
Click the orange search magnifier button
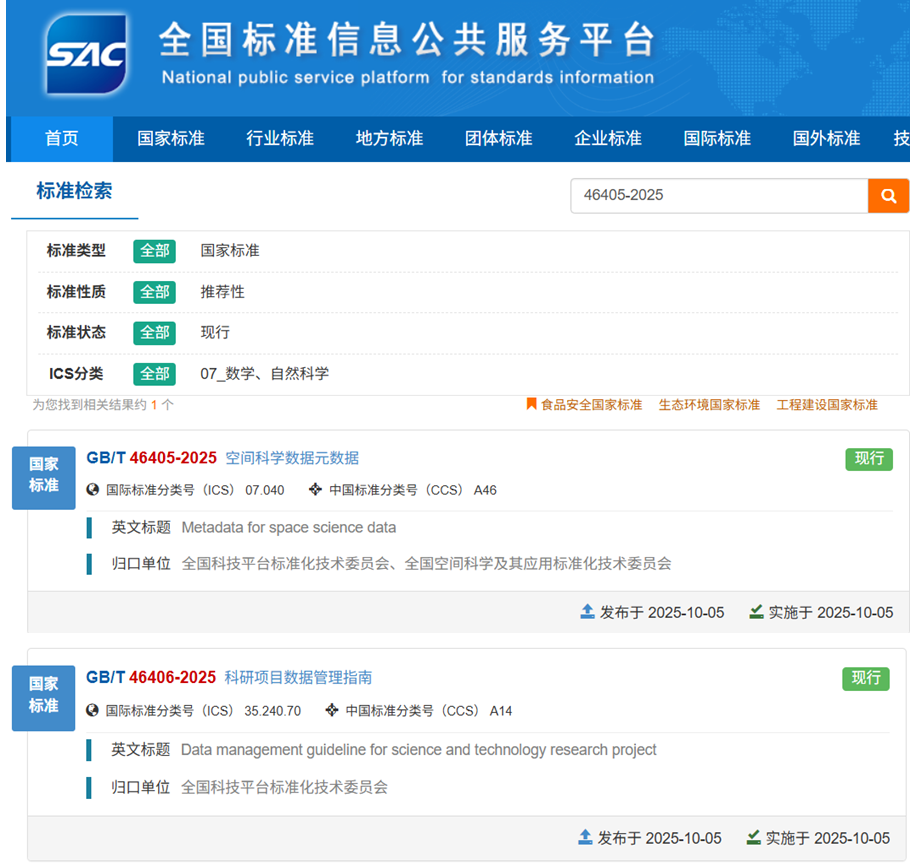pyautogui.click(x=888, y=196)
